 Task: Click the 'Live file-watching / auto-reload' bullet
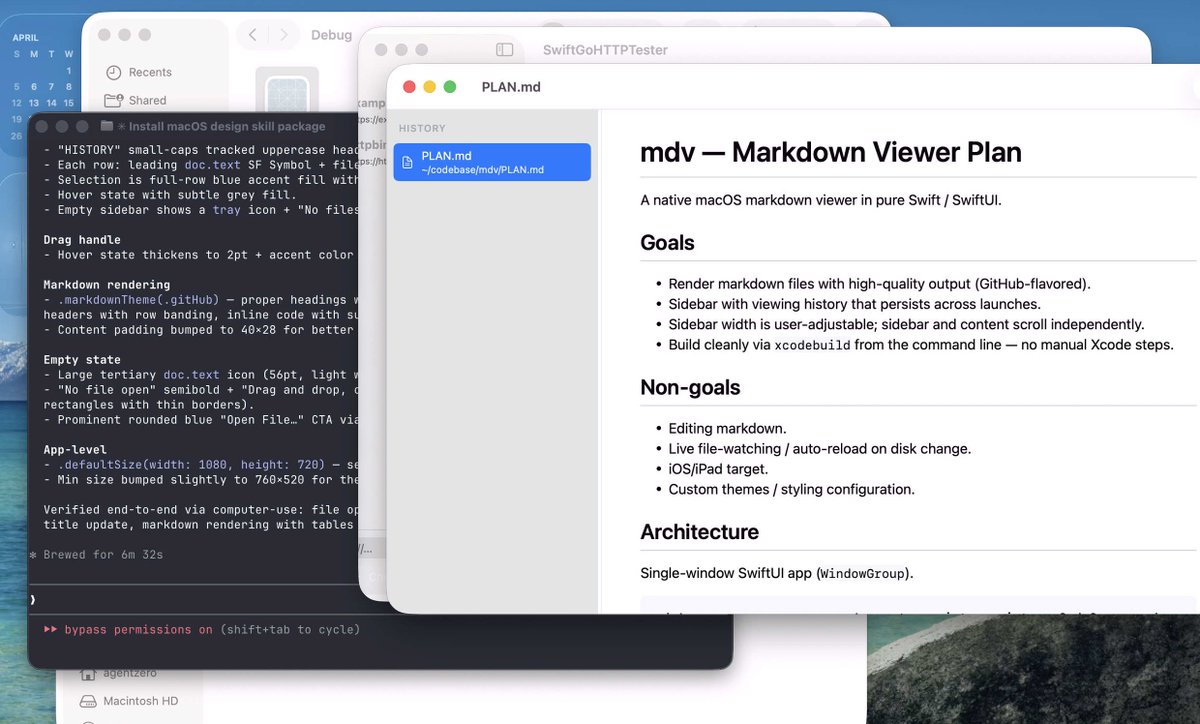[819, 449]
